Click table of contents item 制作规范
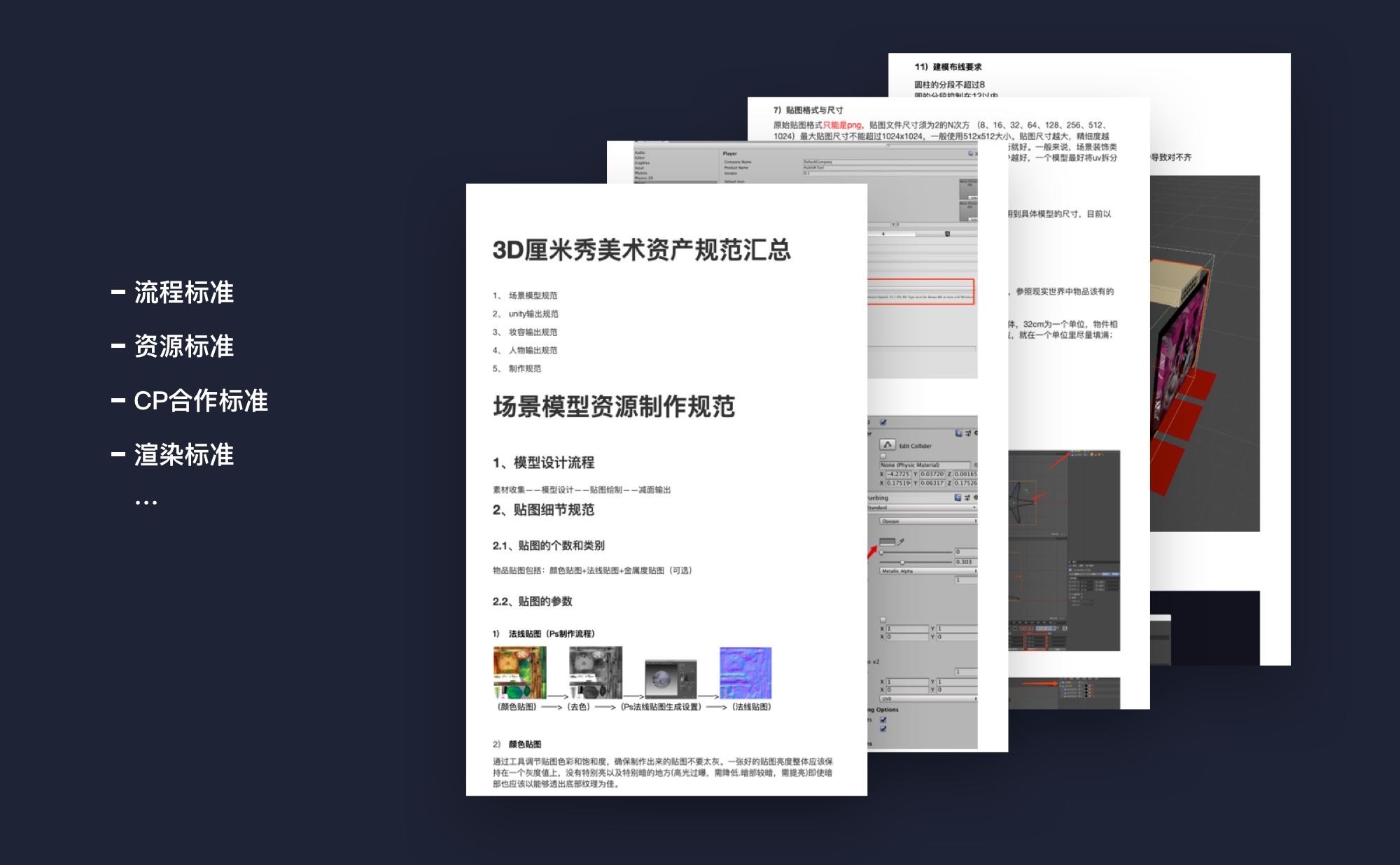 524,368
